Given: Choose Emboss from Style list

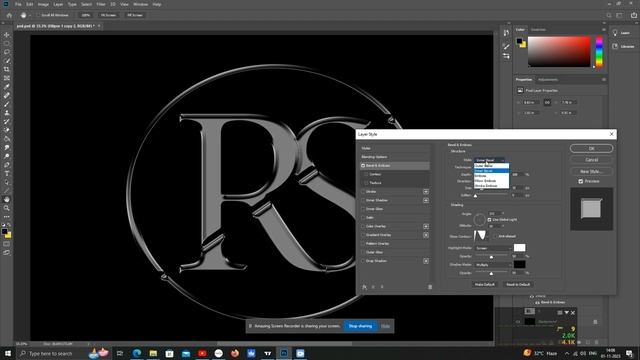Looking at the screenshot, I should [491, 176].
